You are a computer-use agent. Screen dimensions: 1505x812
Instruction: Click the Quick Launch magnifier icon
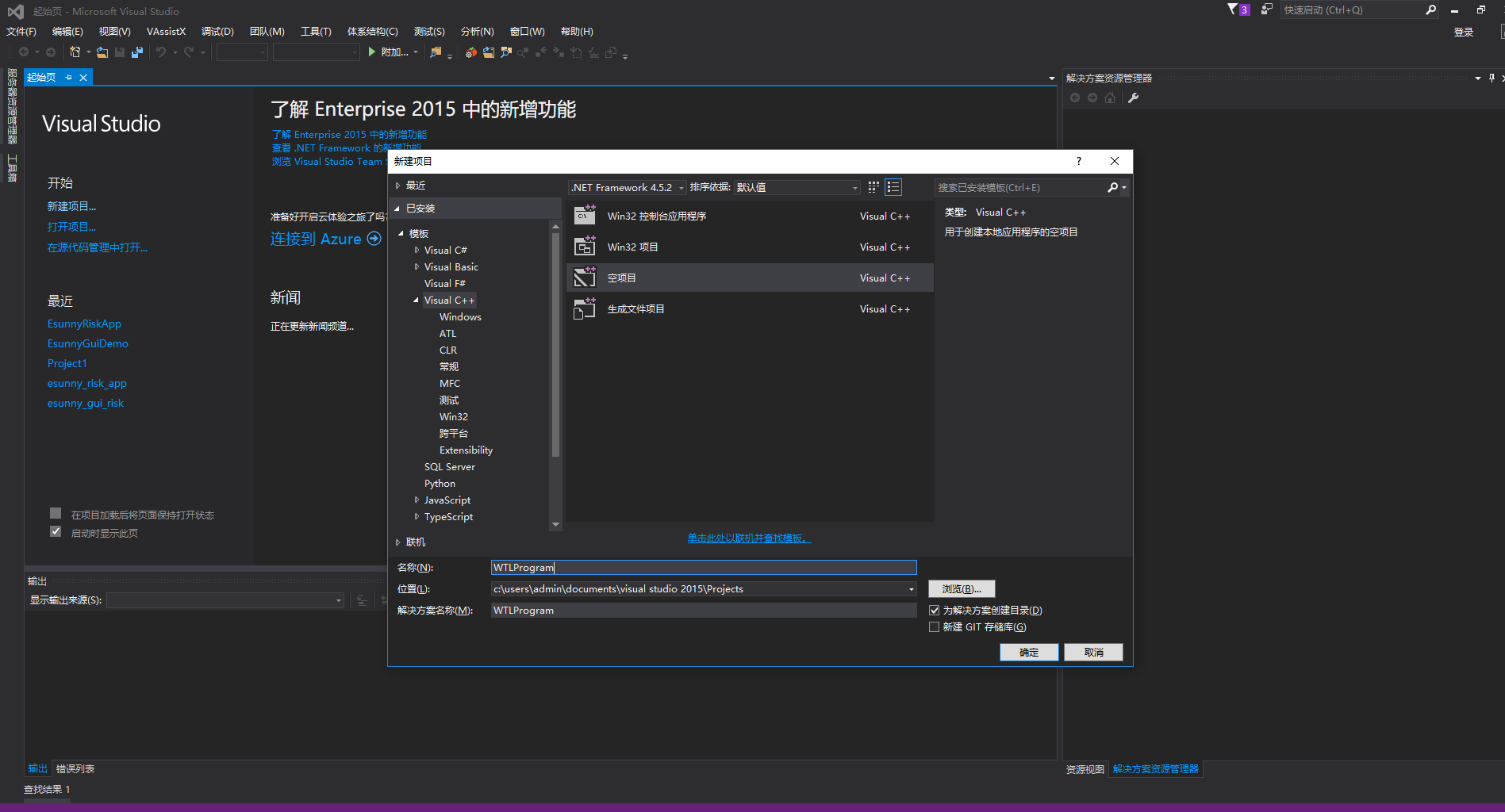[x=1430, y=10]
